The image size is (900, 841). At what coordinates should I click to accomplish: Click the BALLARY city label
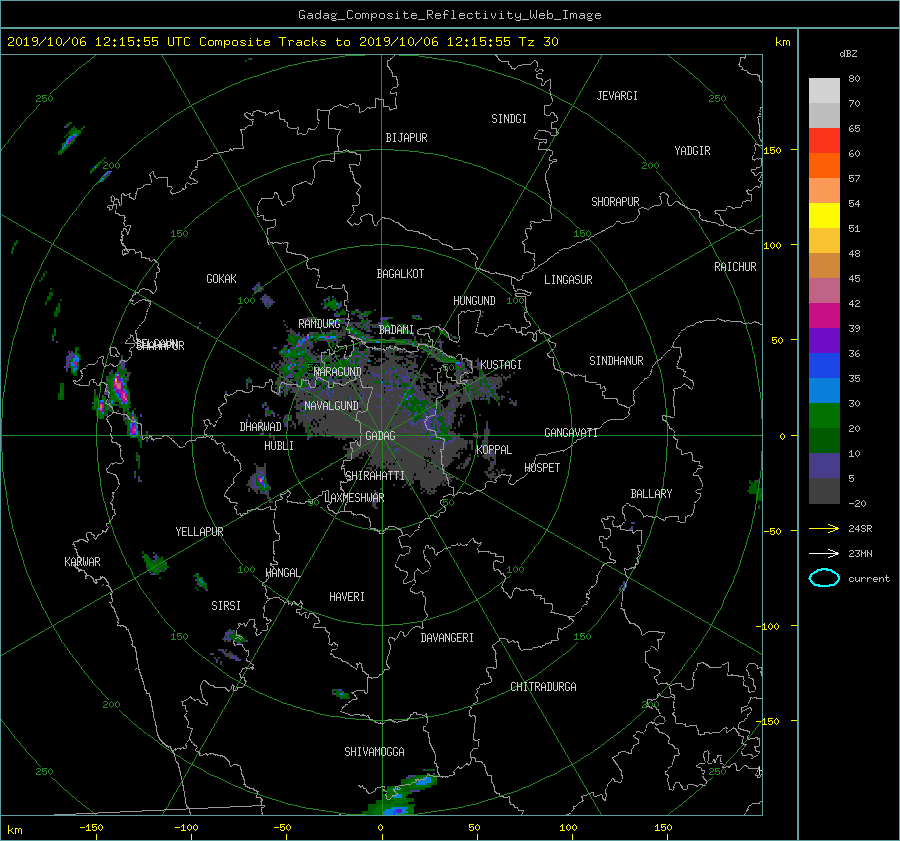click(651, 494)
